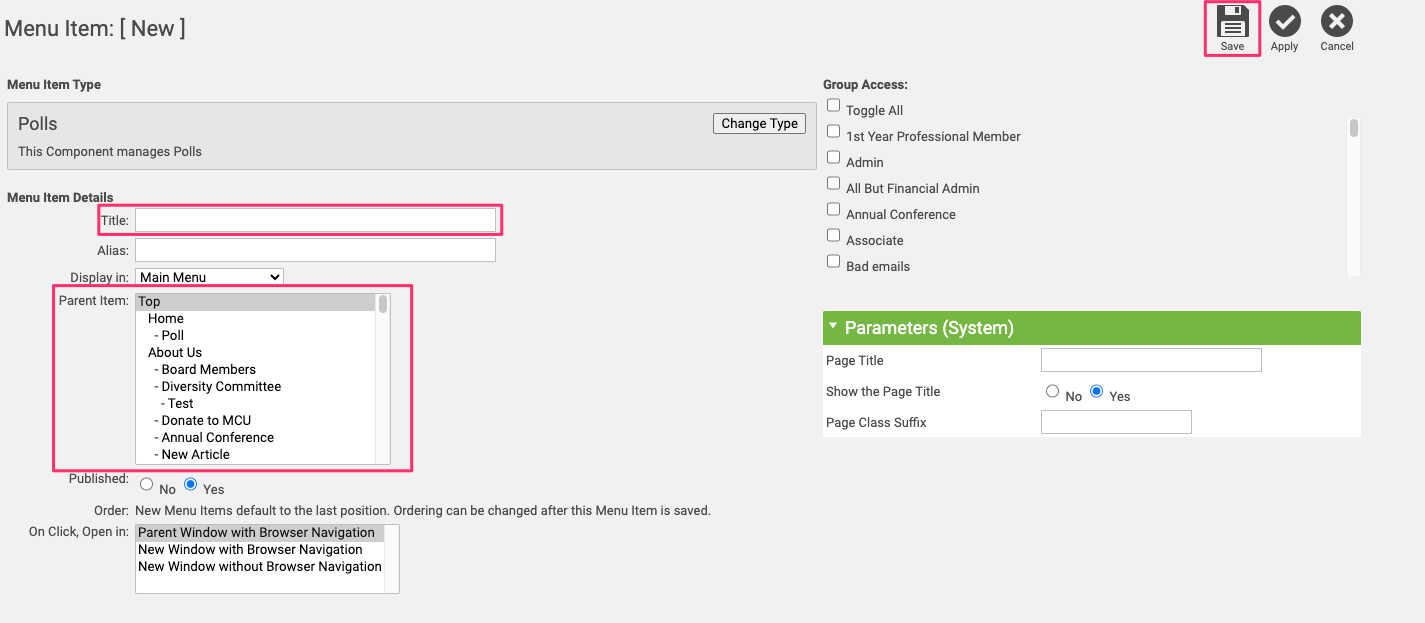The height and width of the screenshot is (623, 1425).
Task: Select About Us as parent item
Action: [175, 352]
